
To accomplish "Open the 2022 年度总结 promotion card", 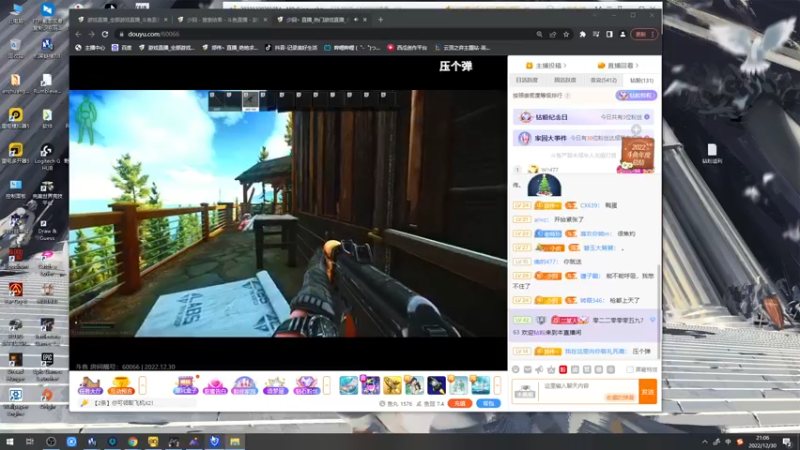I will pos(637,155).
